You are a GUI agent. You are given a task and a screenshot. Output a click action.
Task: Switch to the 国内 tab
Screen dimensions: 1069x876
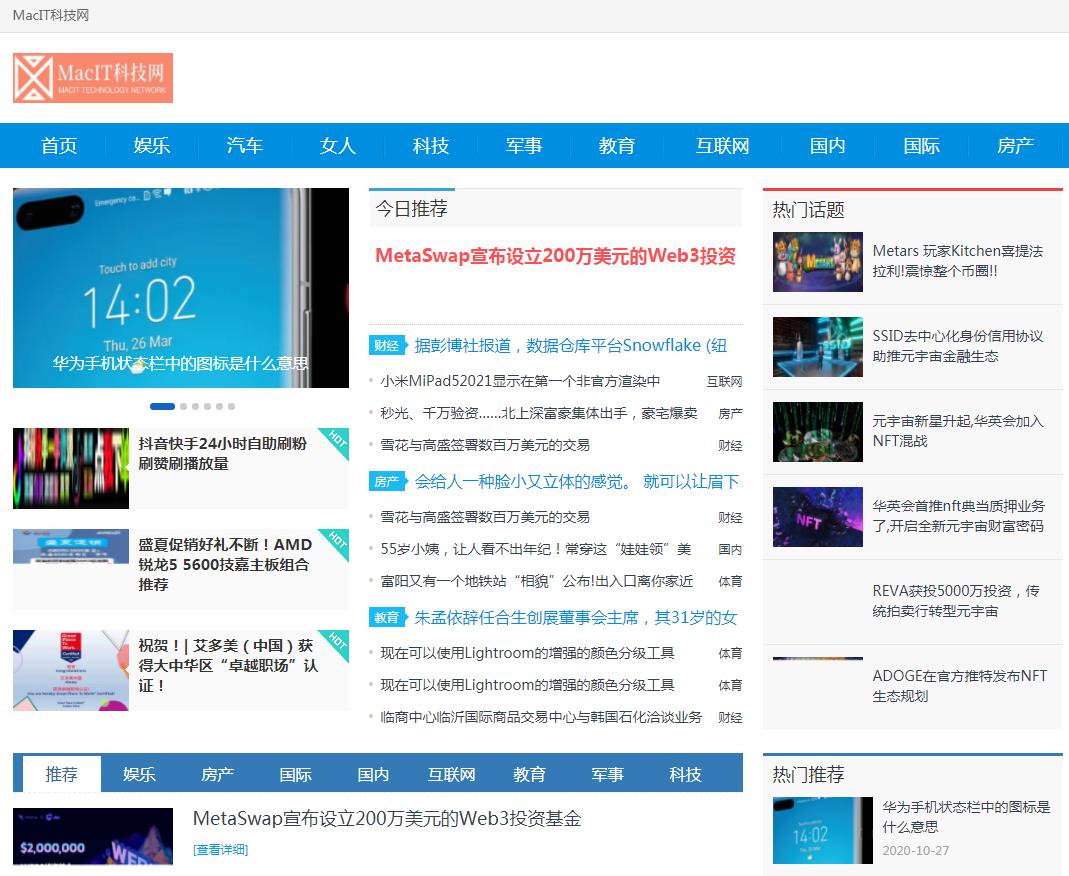click(x=373, y=774)
